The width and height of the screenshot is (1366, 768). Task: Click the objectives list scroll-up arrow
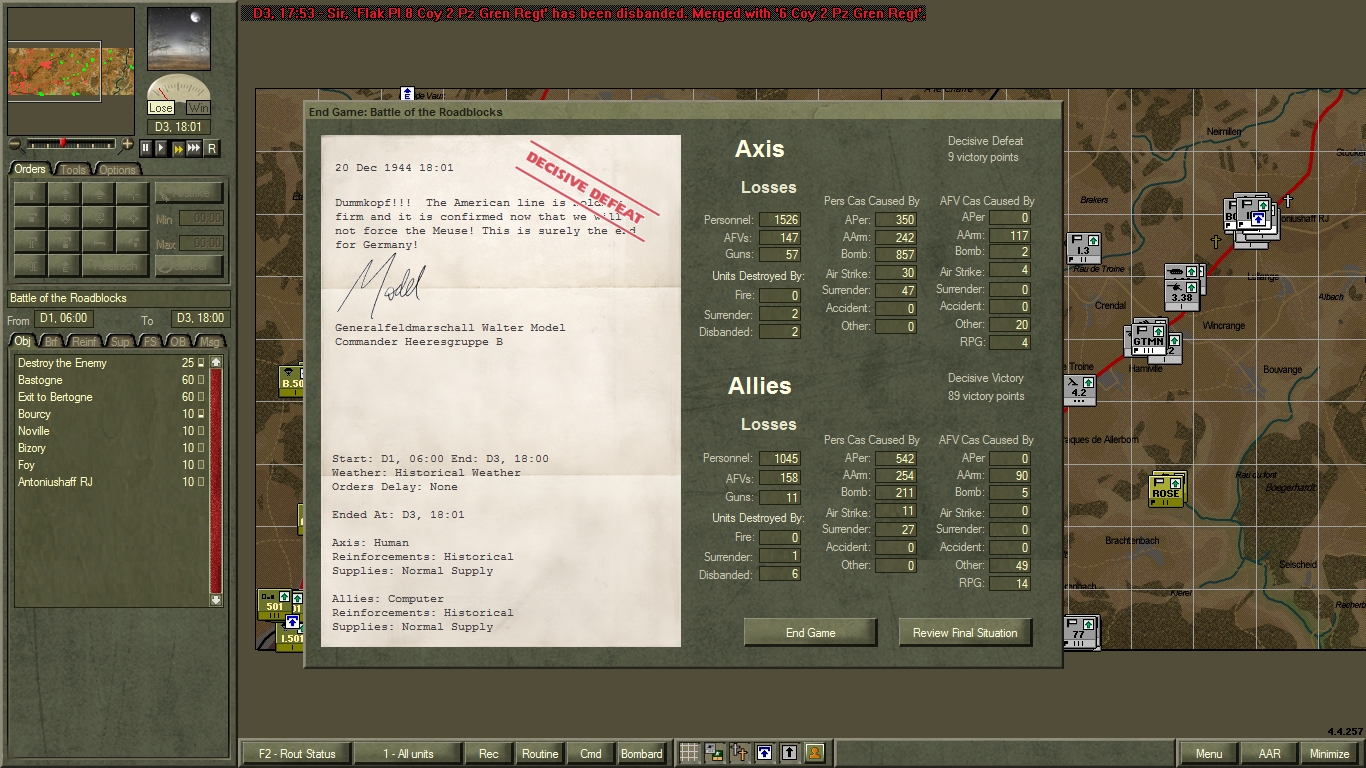(x=216, y=362)
